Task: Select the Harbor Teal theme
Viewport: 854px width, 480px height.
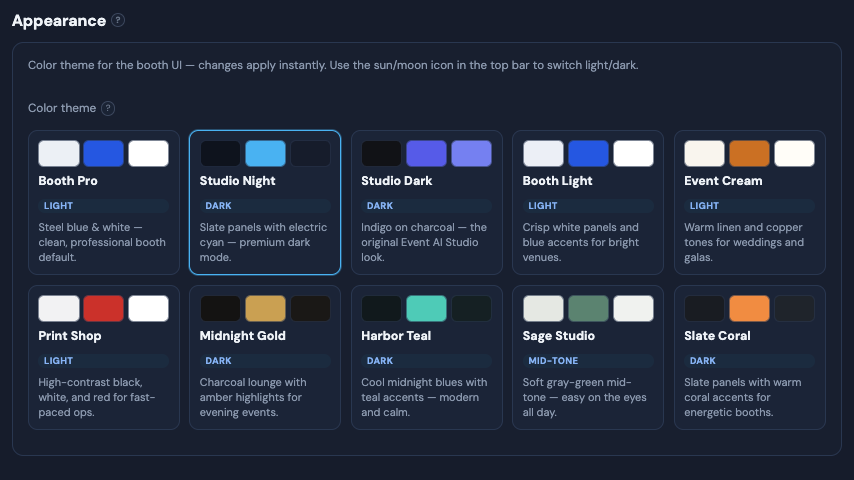Action: pyautogui.click(x=426, y=357)
